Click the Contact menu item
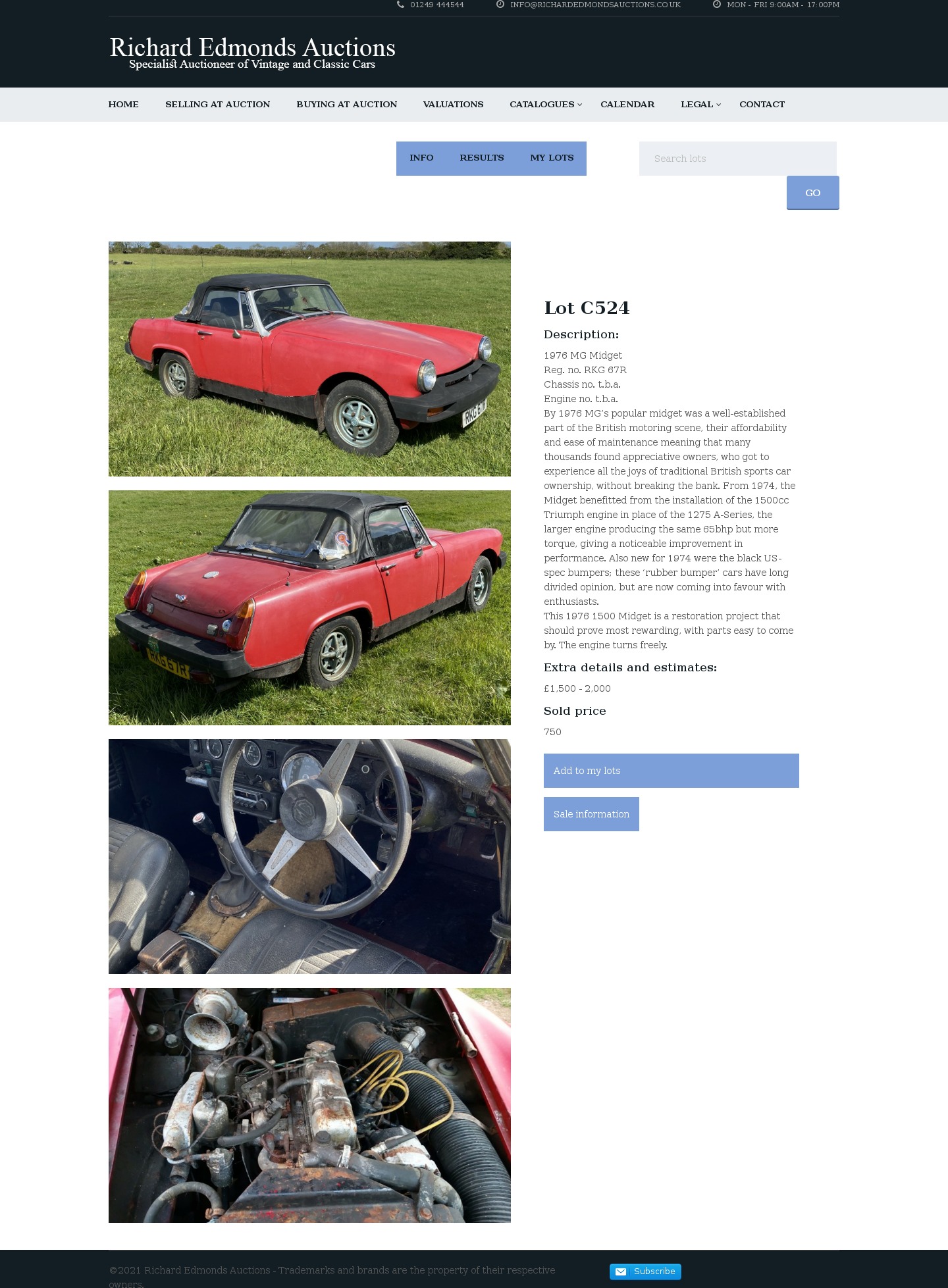 click(762, 105)
